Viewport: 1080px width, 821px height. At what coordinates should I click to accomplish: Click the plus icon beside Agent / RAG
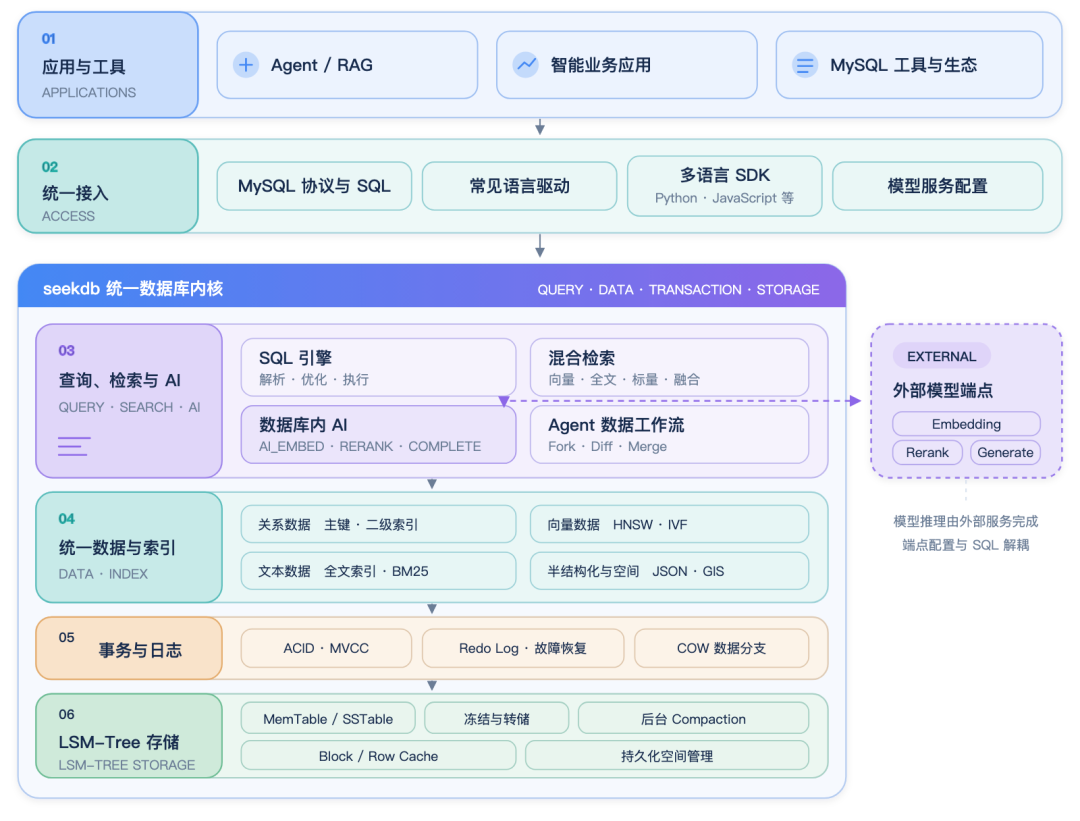tap(246, 65)
